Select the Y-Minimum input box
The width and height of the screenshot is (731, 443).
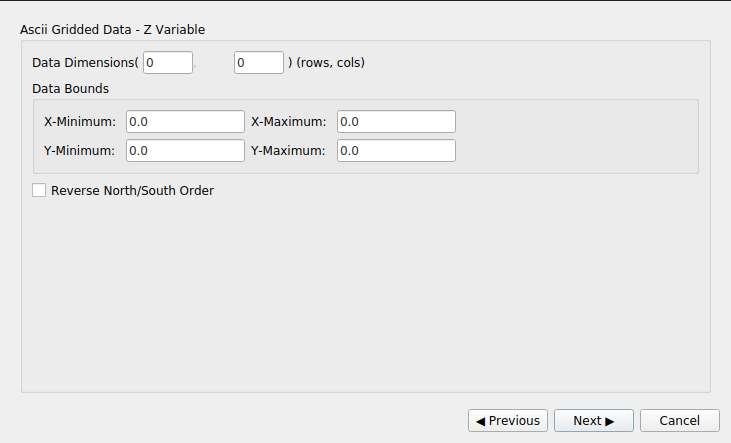tap(185, 150)
